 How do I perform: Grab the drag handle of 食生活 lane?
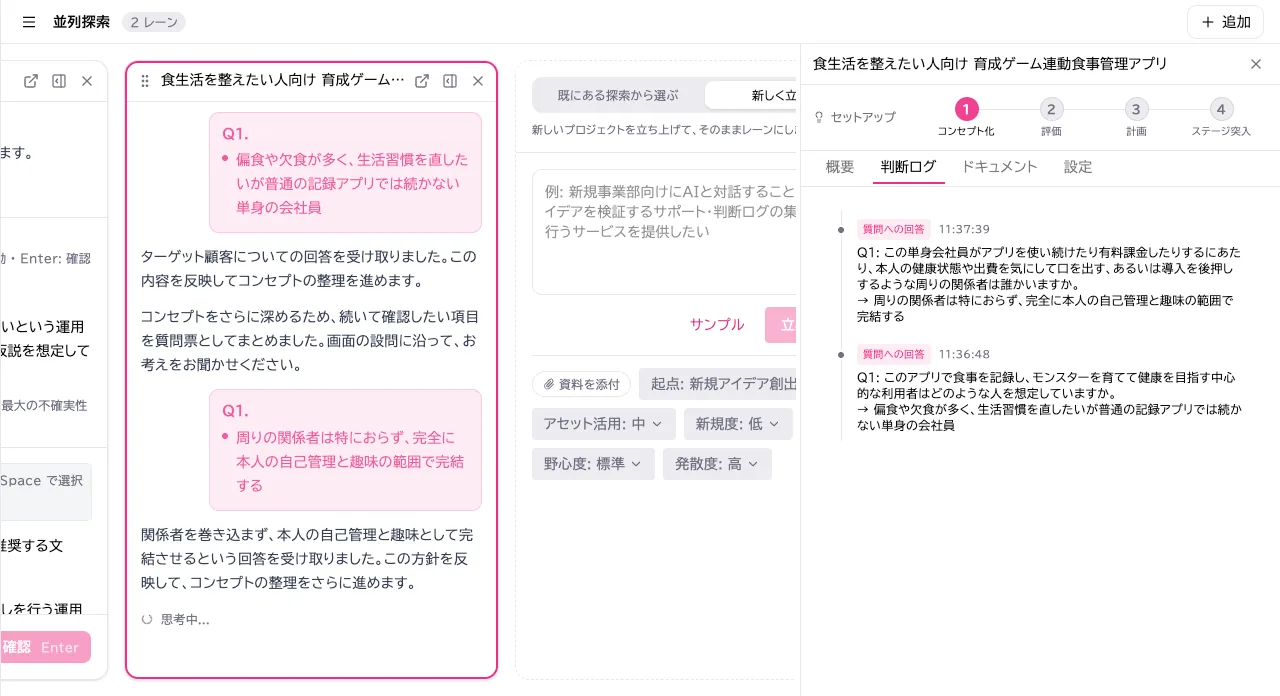click(x=145, y=81)
